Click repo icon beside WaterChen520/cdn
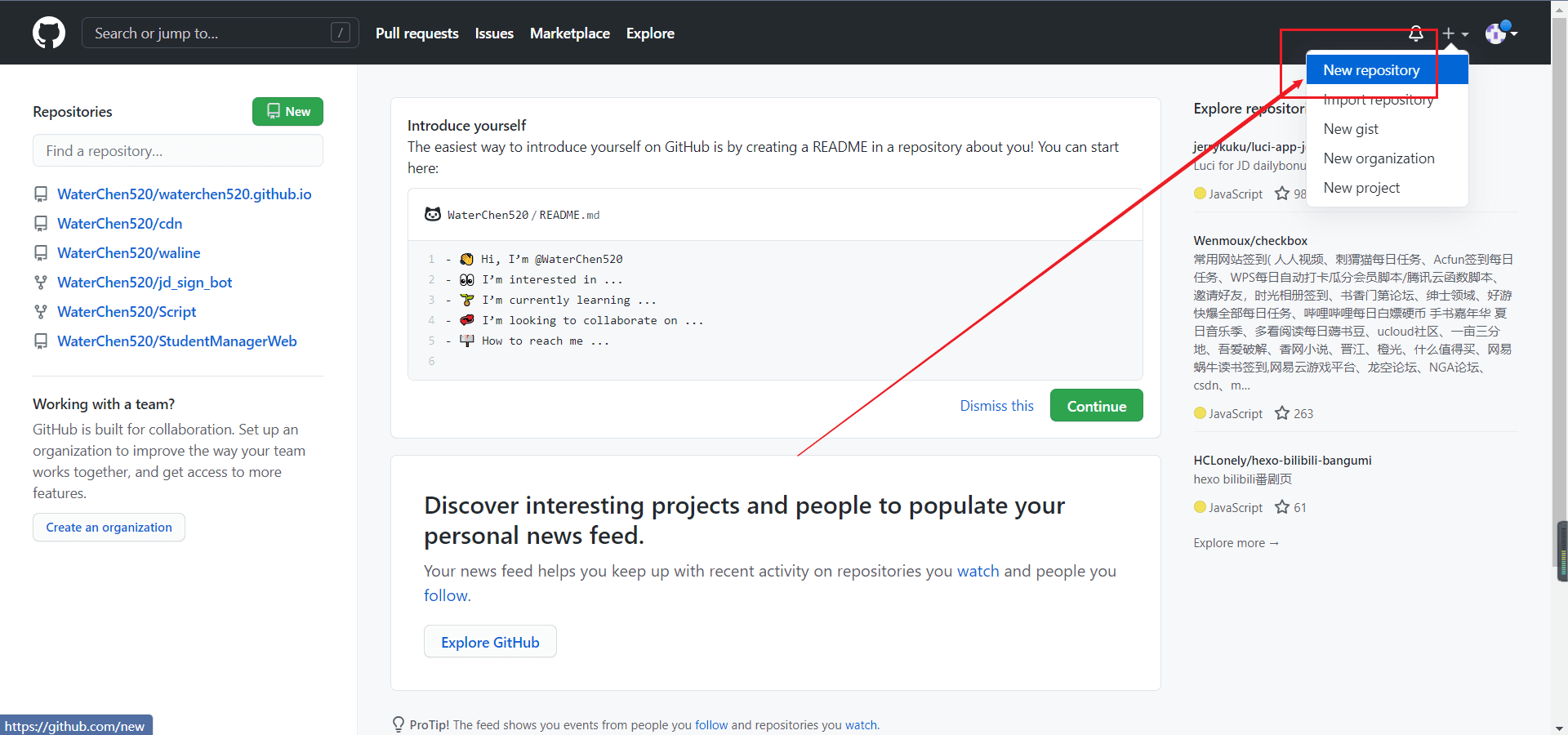1568x735 pixels. [41, 224]
